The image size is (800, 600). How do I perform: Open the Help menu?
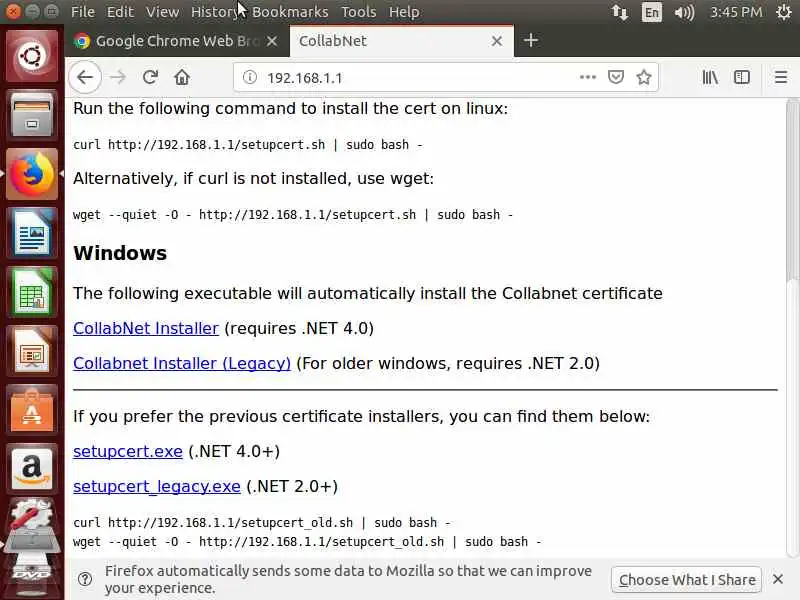tap(404, 12)
